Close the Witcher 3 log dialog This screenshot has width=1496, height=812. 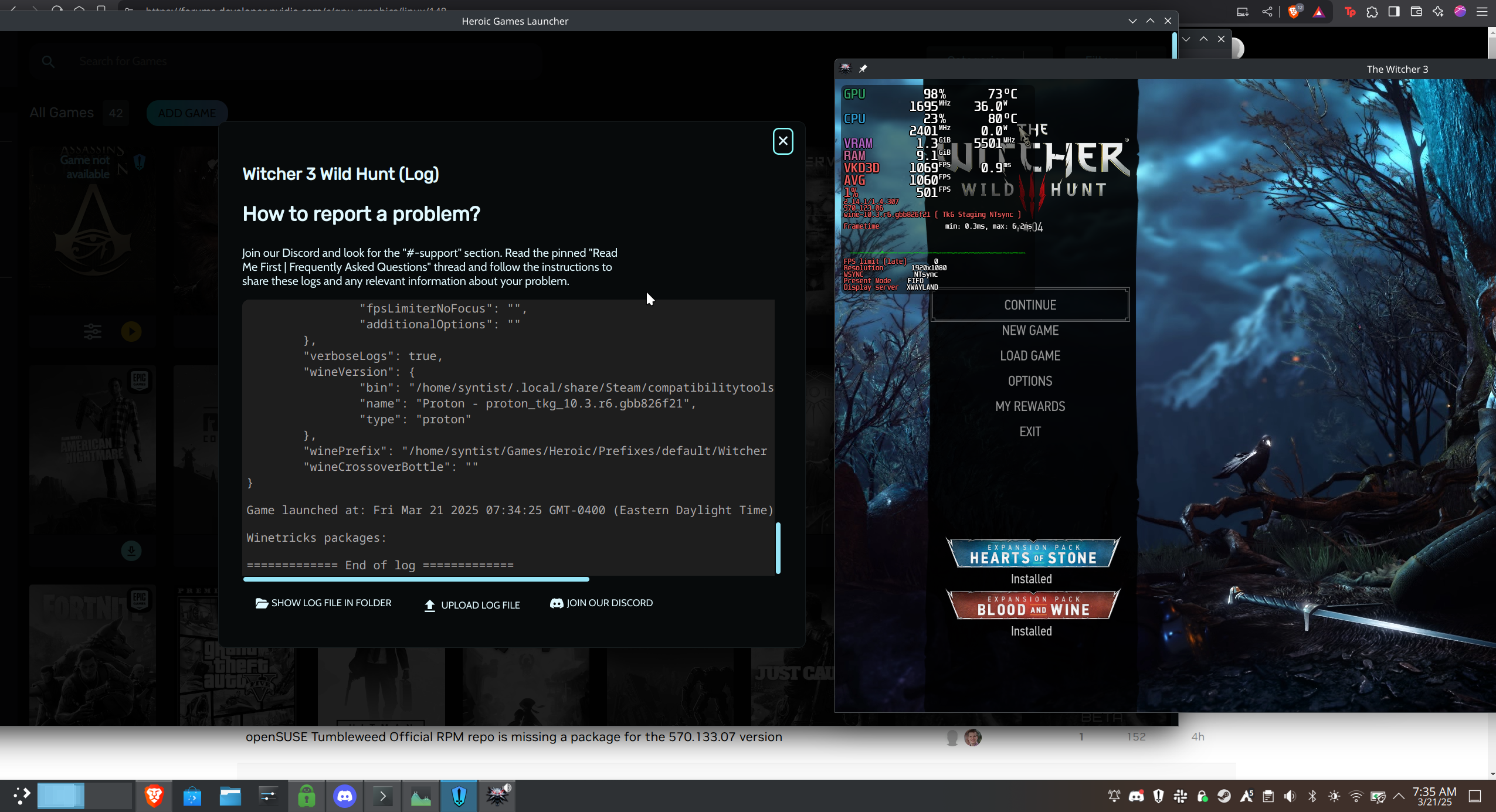pyautogui.click(x=783, y=141)
